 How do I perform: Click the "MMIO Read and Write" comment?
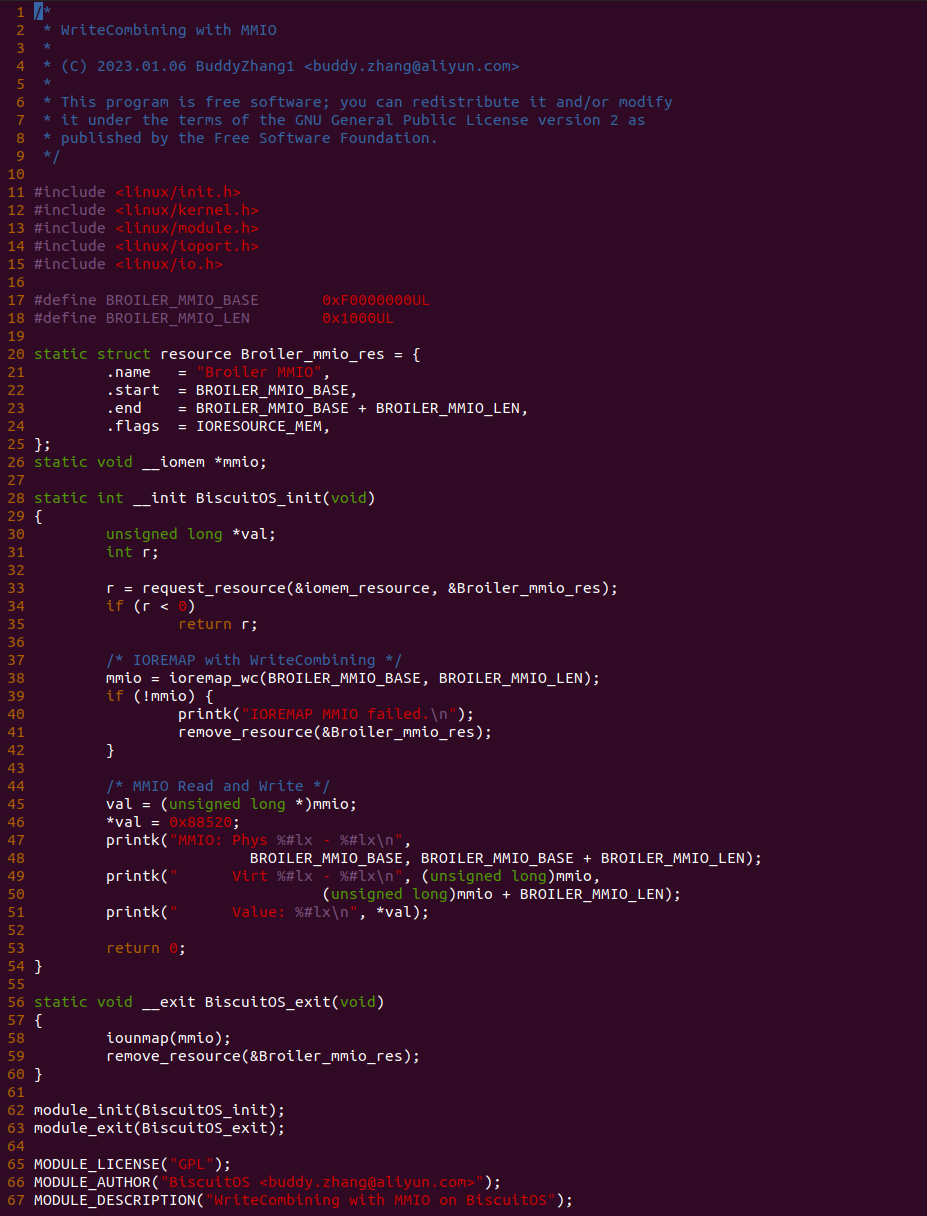coord(218,786)
